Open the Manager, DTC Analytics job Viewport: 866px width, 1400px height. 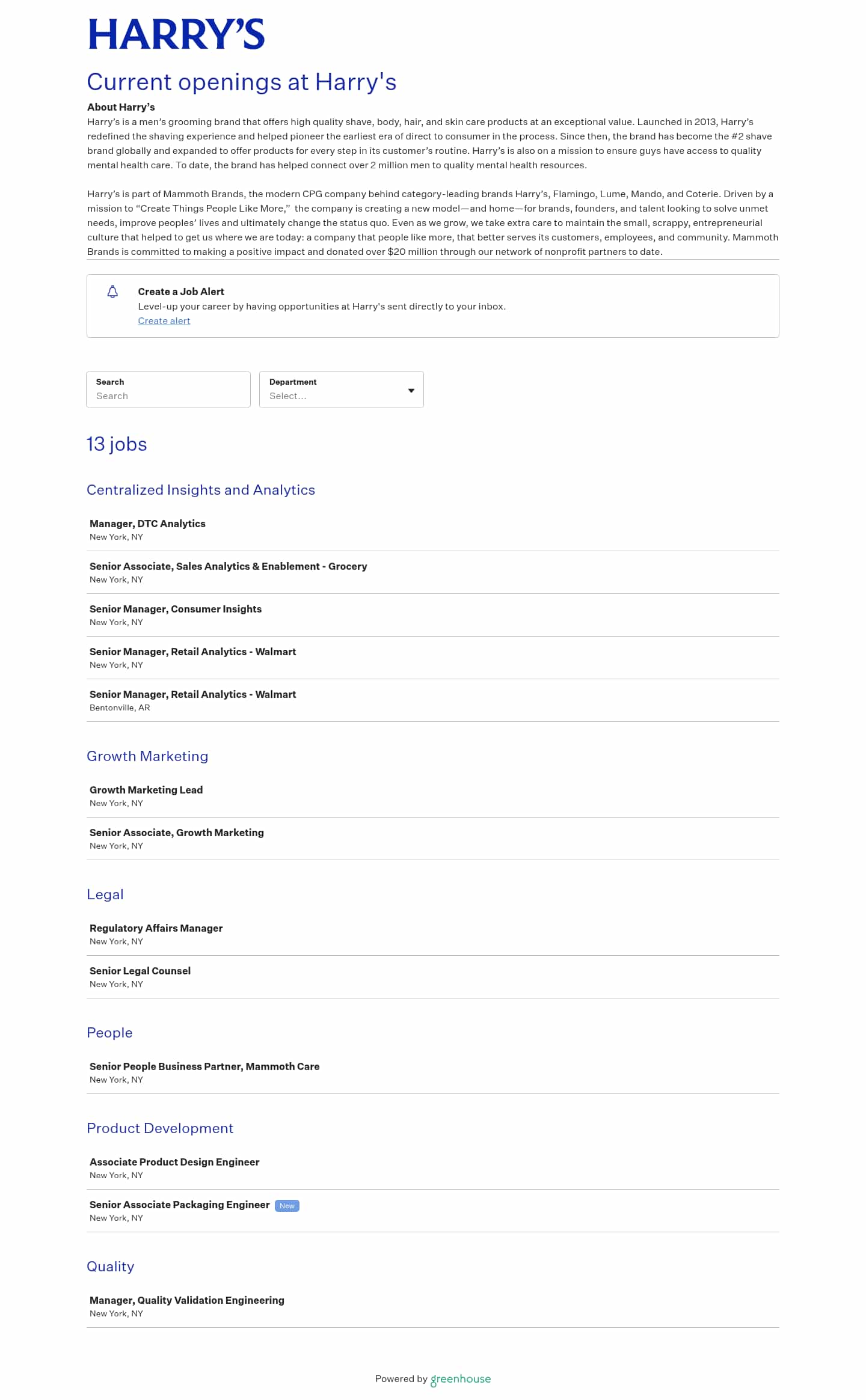[433, 530]
